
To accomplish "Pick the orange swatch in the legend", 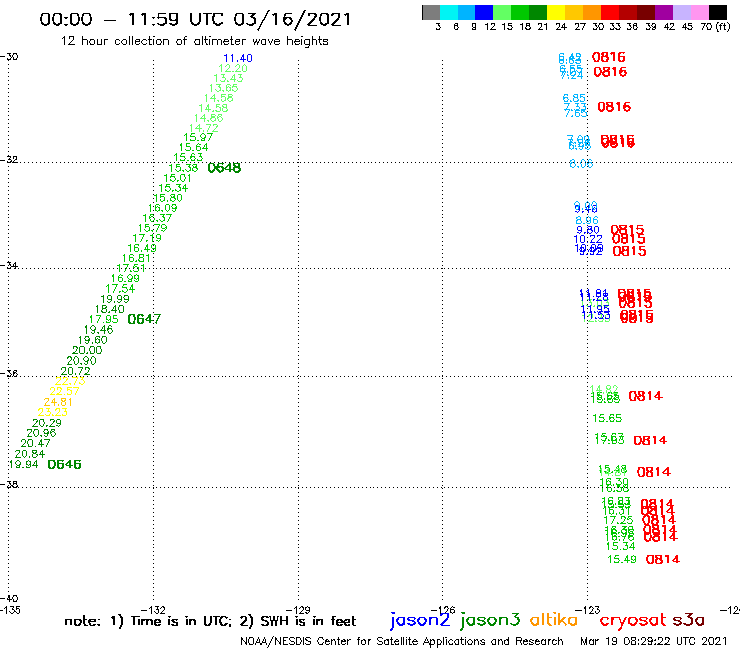I will [x=591, y=12].
